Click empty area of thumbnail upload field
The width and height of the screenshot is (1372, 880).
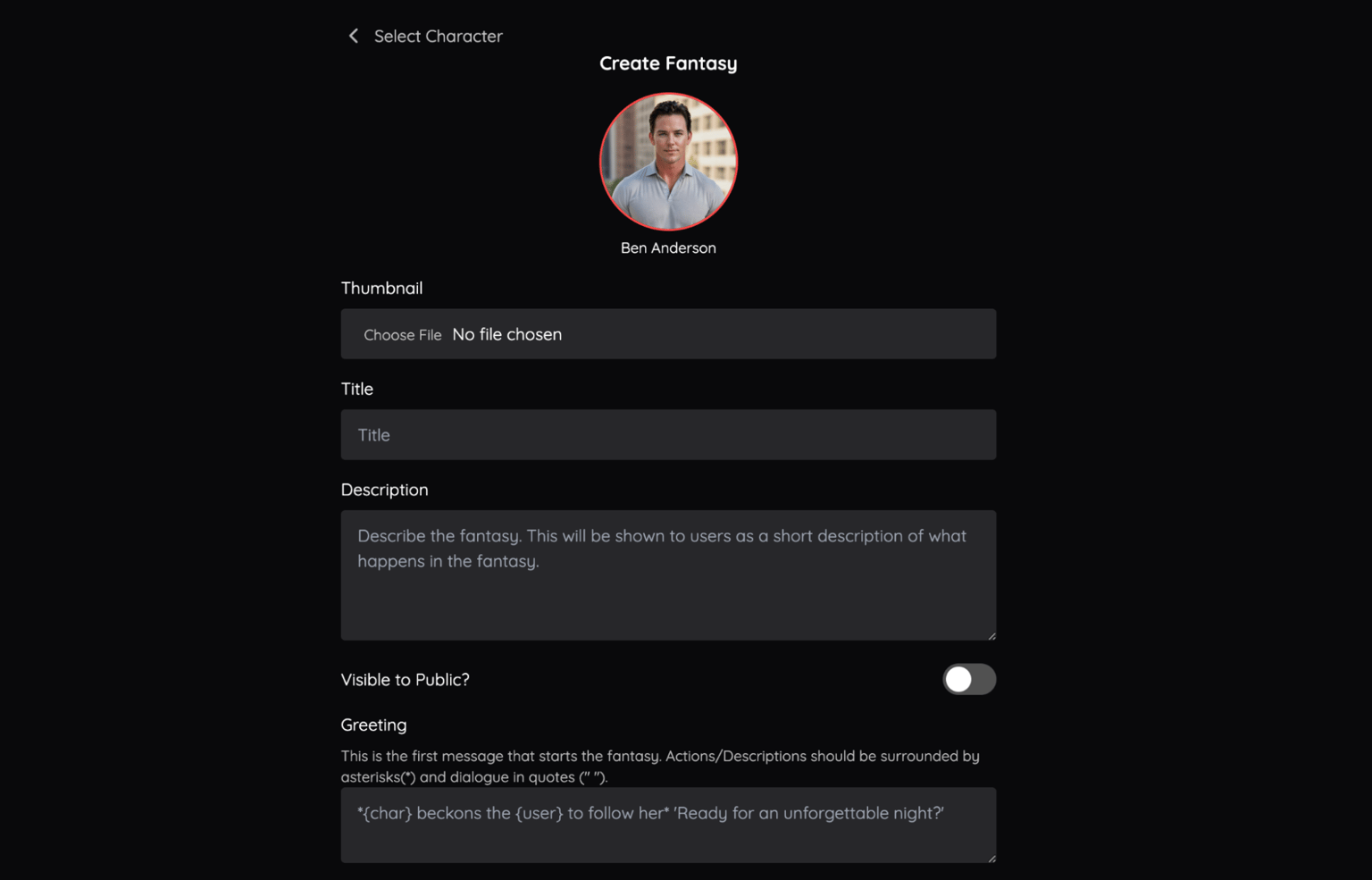777,334
